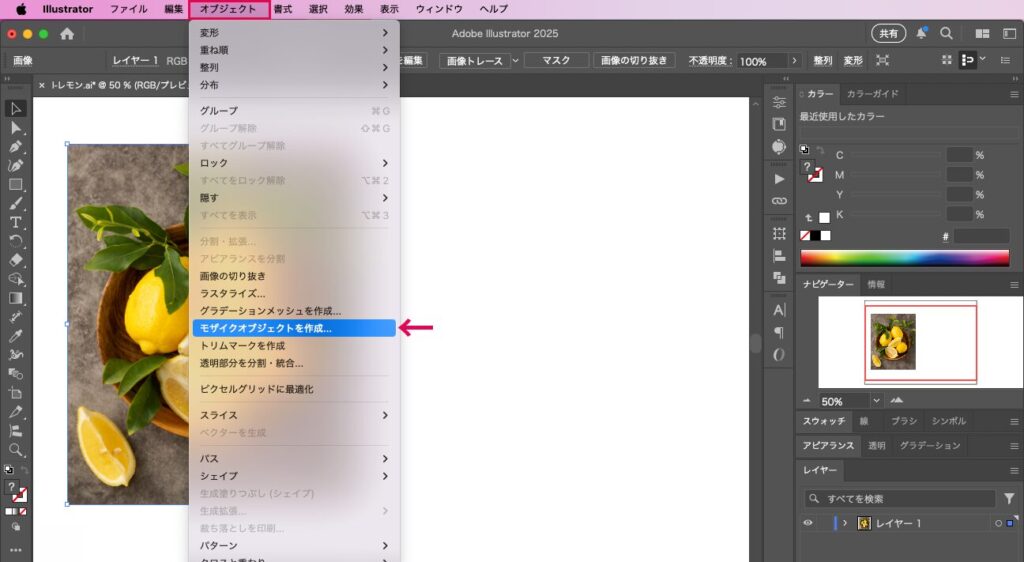
Task: Click the 変形 link in control bar
Action: click(x=853, y=61)
